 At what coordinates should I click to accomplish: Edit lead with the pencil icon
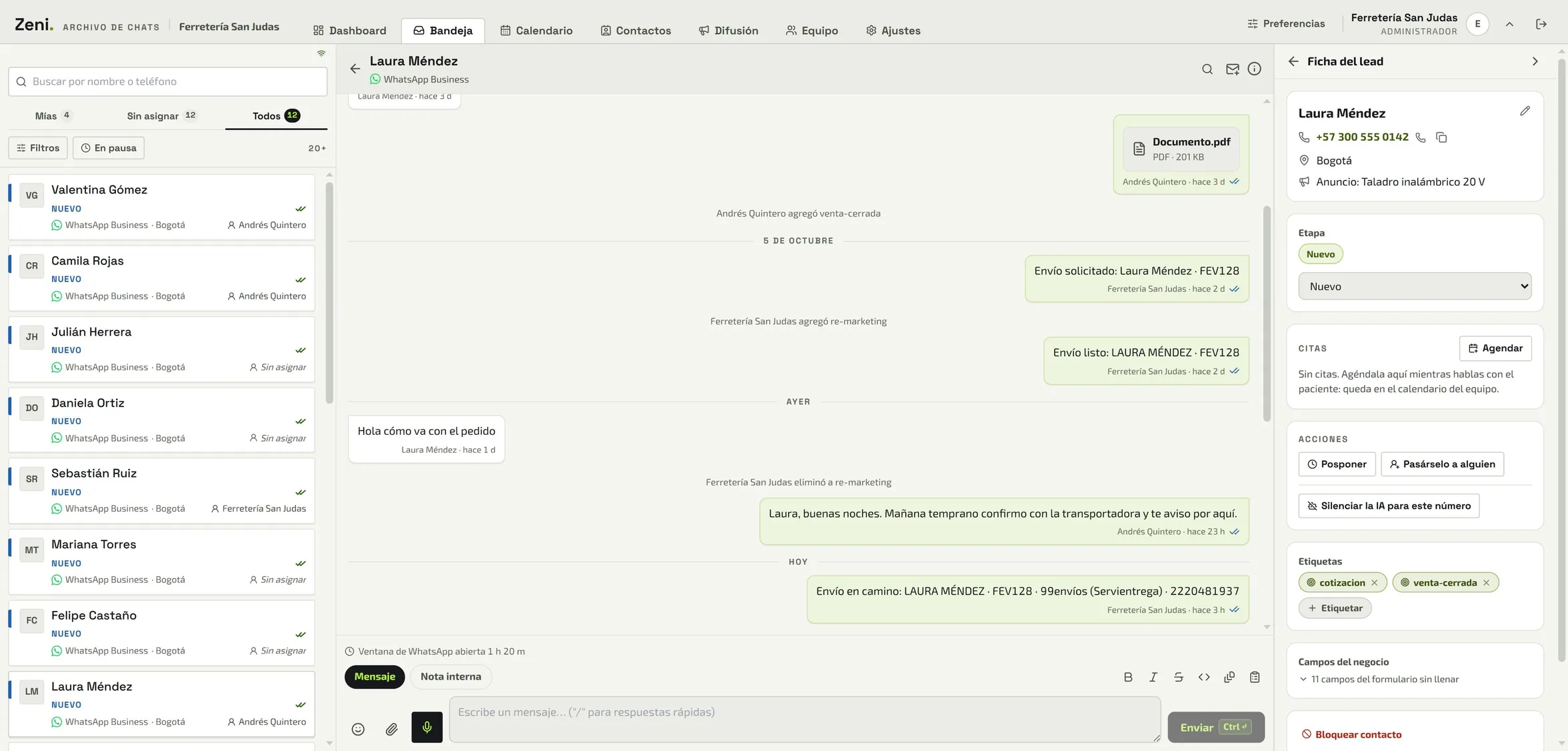click(x=1525, y=111)
